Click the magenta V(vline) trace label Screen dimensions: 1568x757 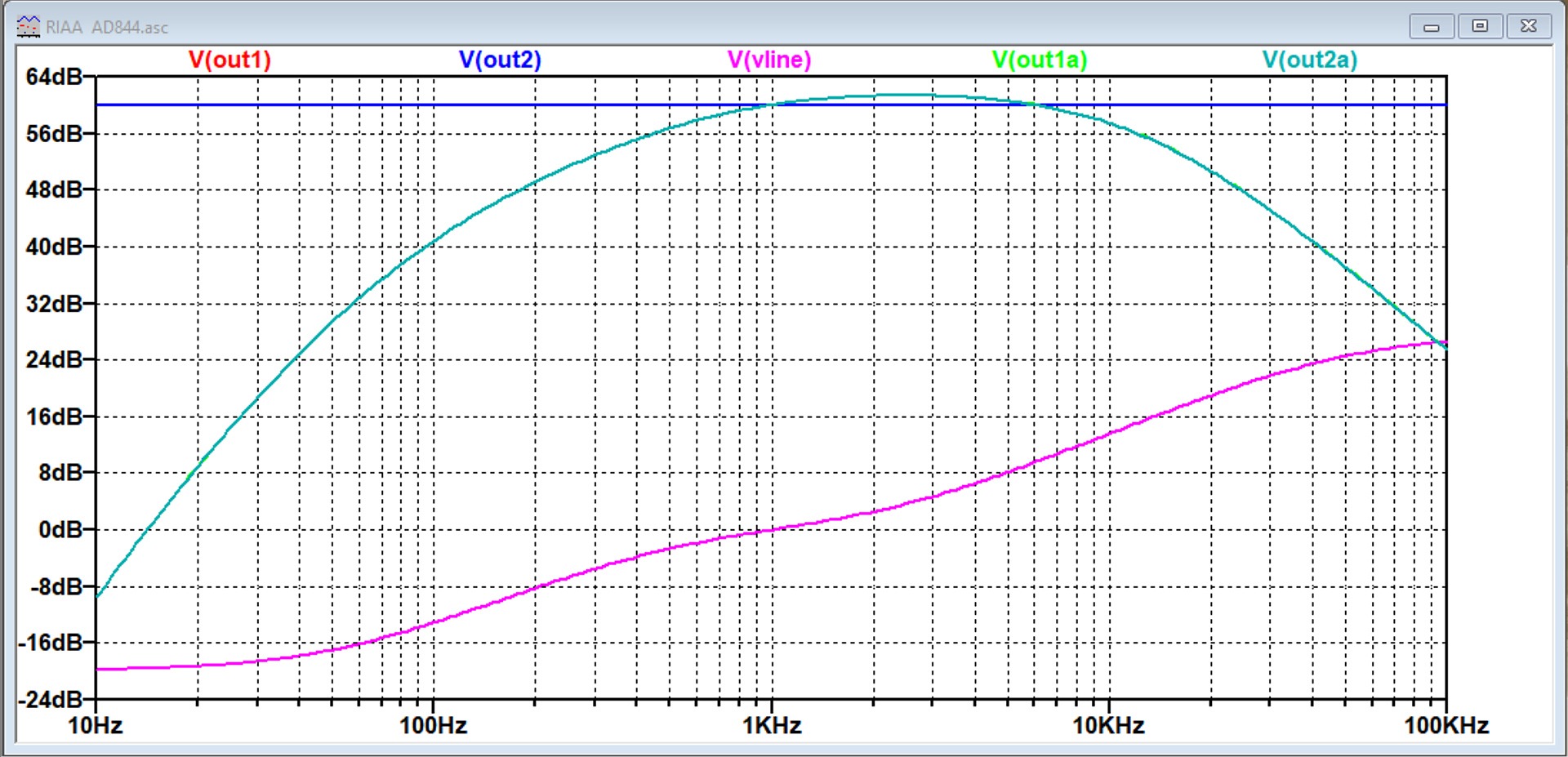(x=769, y=60)
